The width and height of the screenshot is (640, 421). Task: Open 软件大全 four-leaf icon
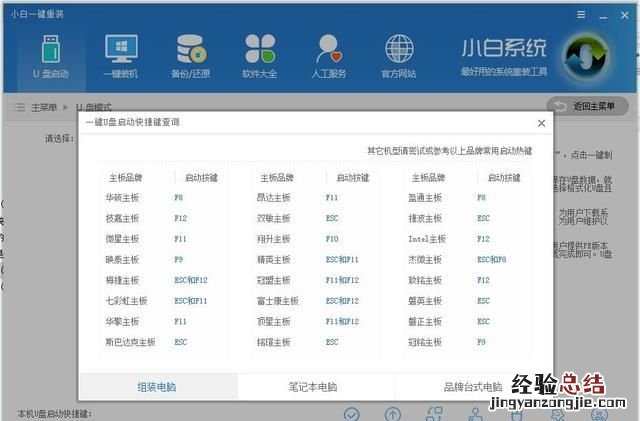[x=260, y=57]
